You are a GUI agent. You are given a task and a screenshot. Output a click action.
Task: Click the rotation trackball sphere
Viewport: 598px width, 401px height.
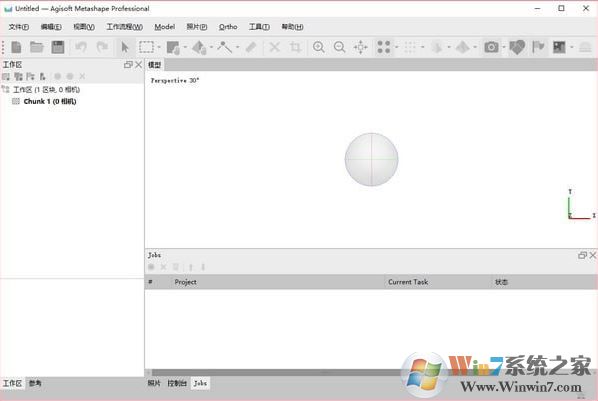[371, 159]
